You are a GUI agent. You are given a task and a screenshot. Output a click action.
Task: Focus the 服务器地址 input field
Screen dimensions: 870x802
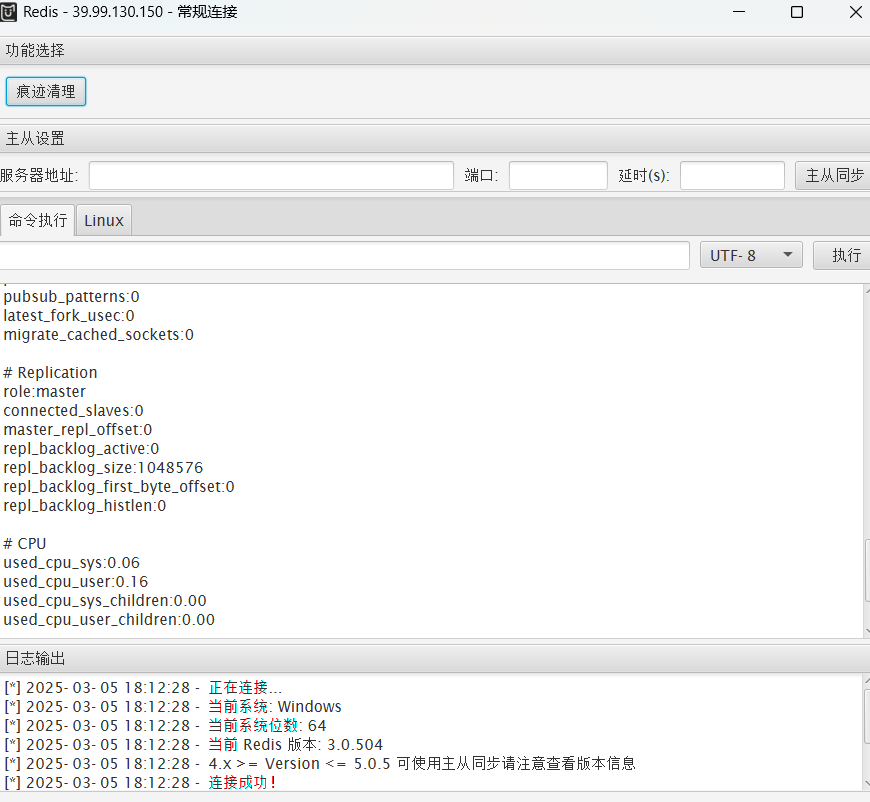pyautogui.click(x=271, y=176)
